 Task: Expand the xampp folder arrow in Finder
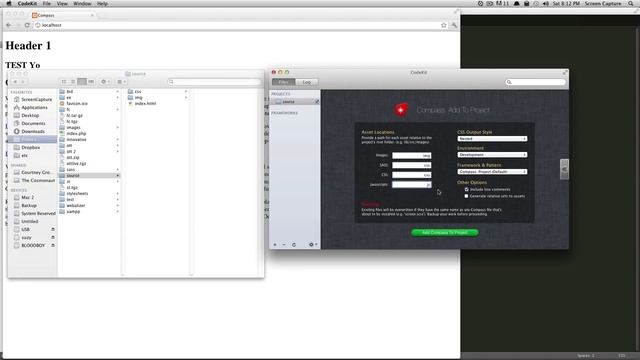click(118, 211)
